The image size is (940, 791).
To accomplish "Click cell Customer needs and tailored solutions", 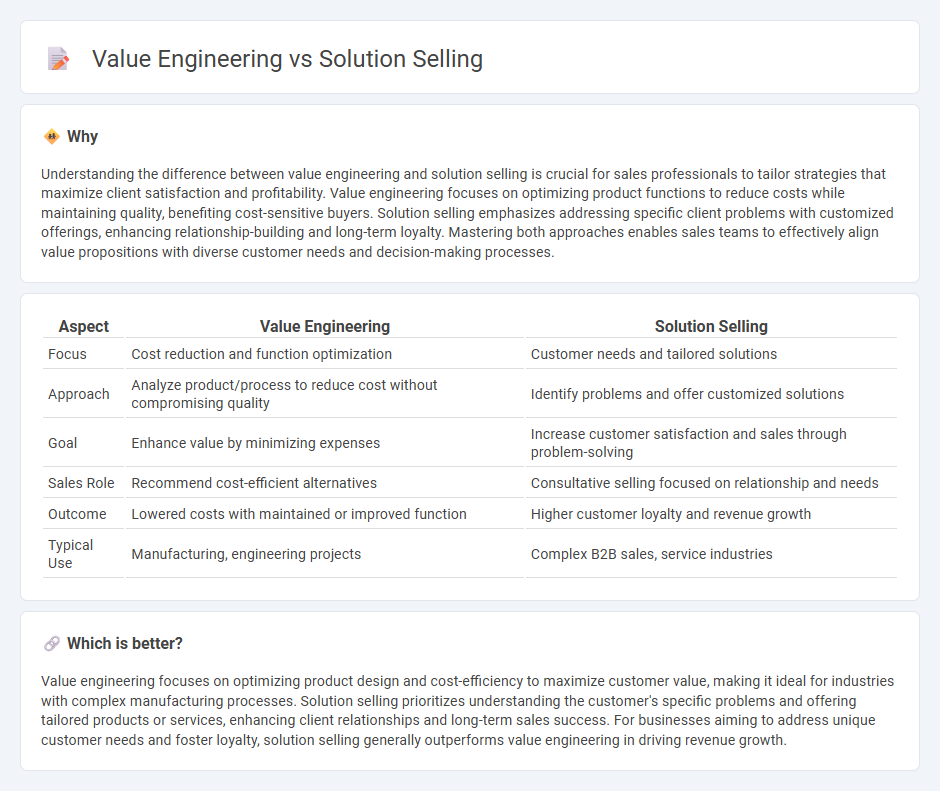I will click(711, 354).
